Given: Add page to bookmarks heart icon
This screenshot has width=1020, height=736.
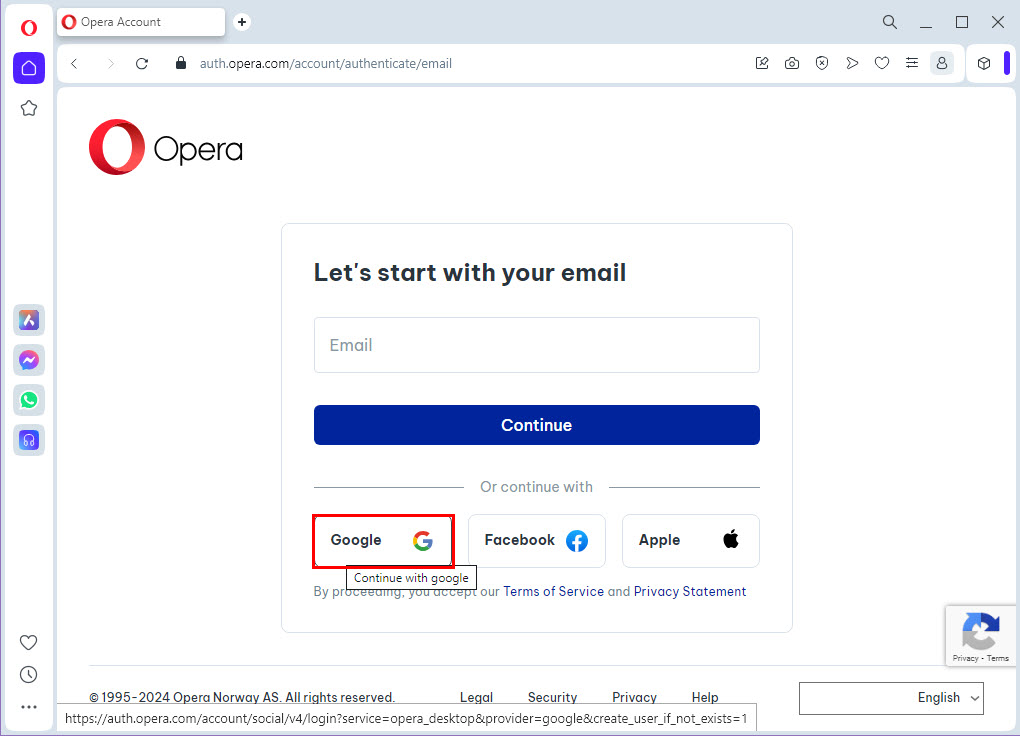Looking at the screenshot, I should pyautogui.click(x=882, y=63).
